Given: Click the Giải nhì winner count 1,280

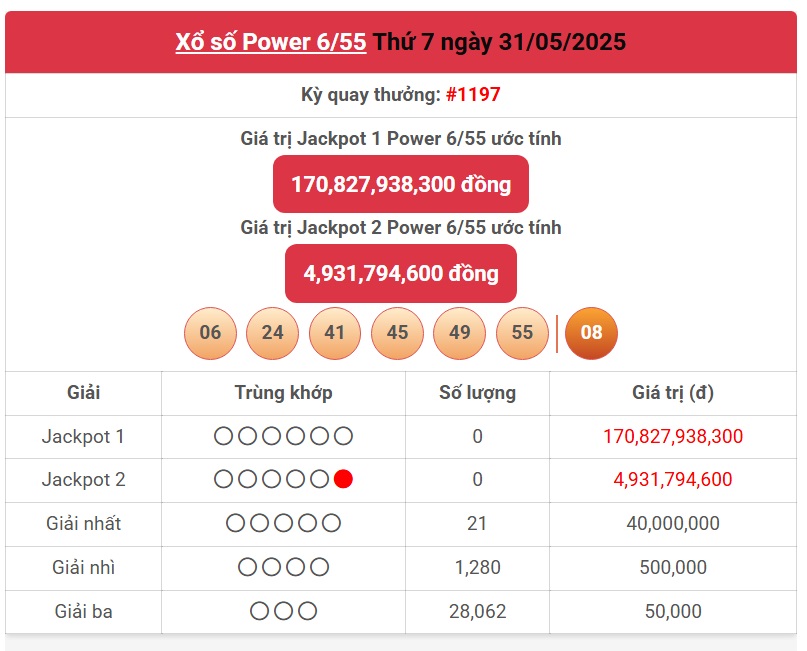Looking at the screenshot, I should coord(478,567).
